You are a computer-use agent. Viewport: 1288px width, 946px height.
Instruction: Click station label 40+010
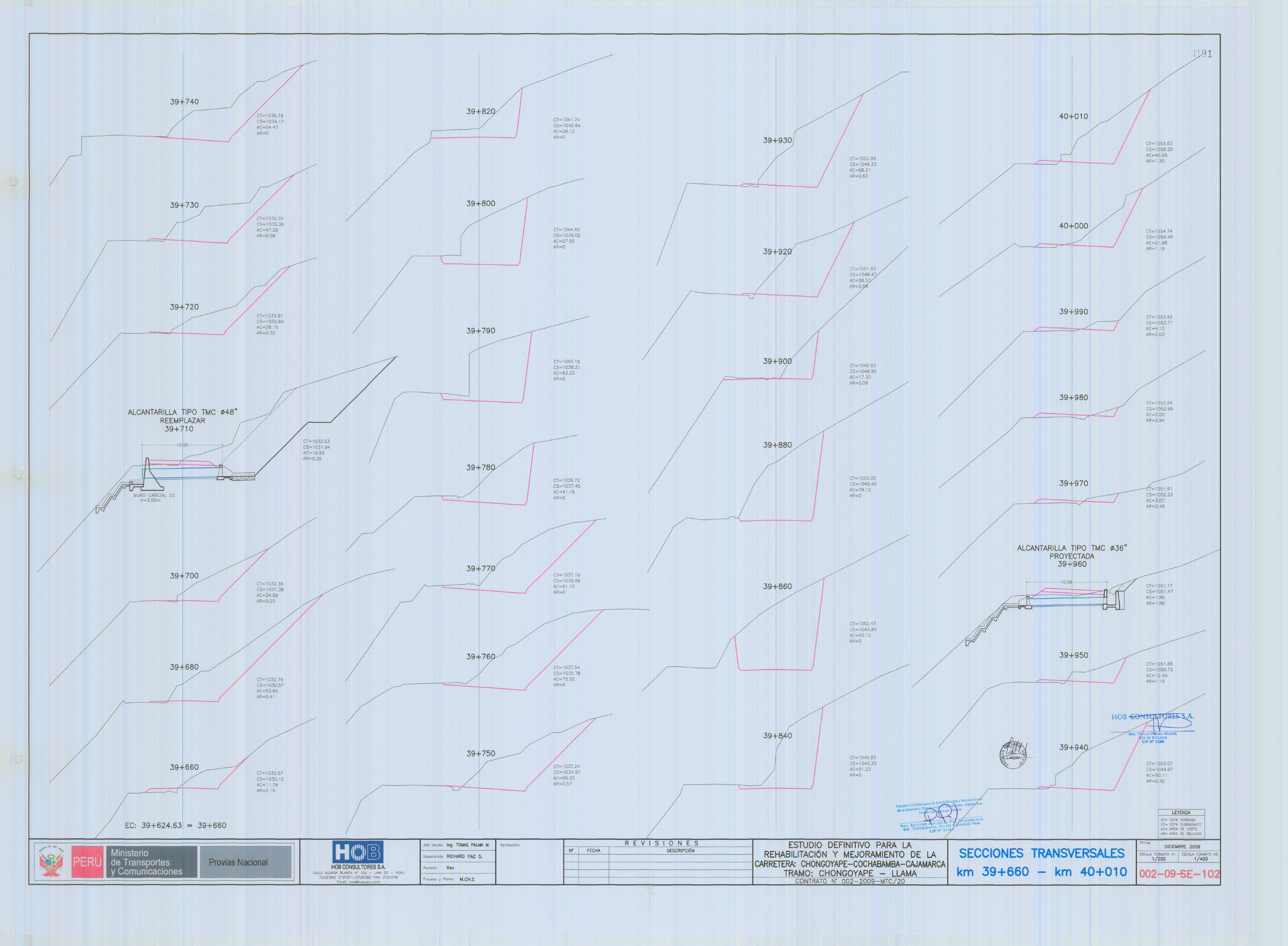click(x=1073, y=116)
